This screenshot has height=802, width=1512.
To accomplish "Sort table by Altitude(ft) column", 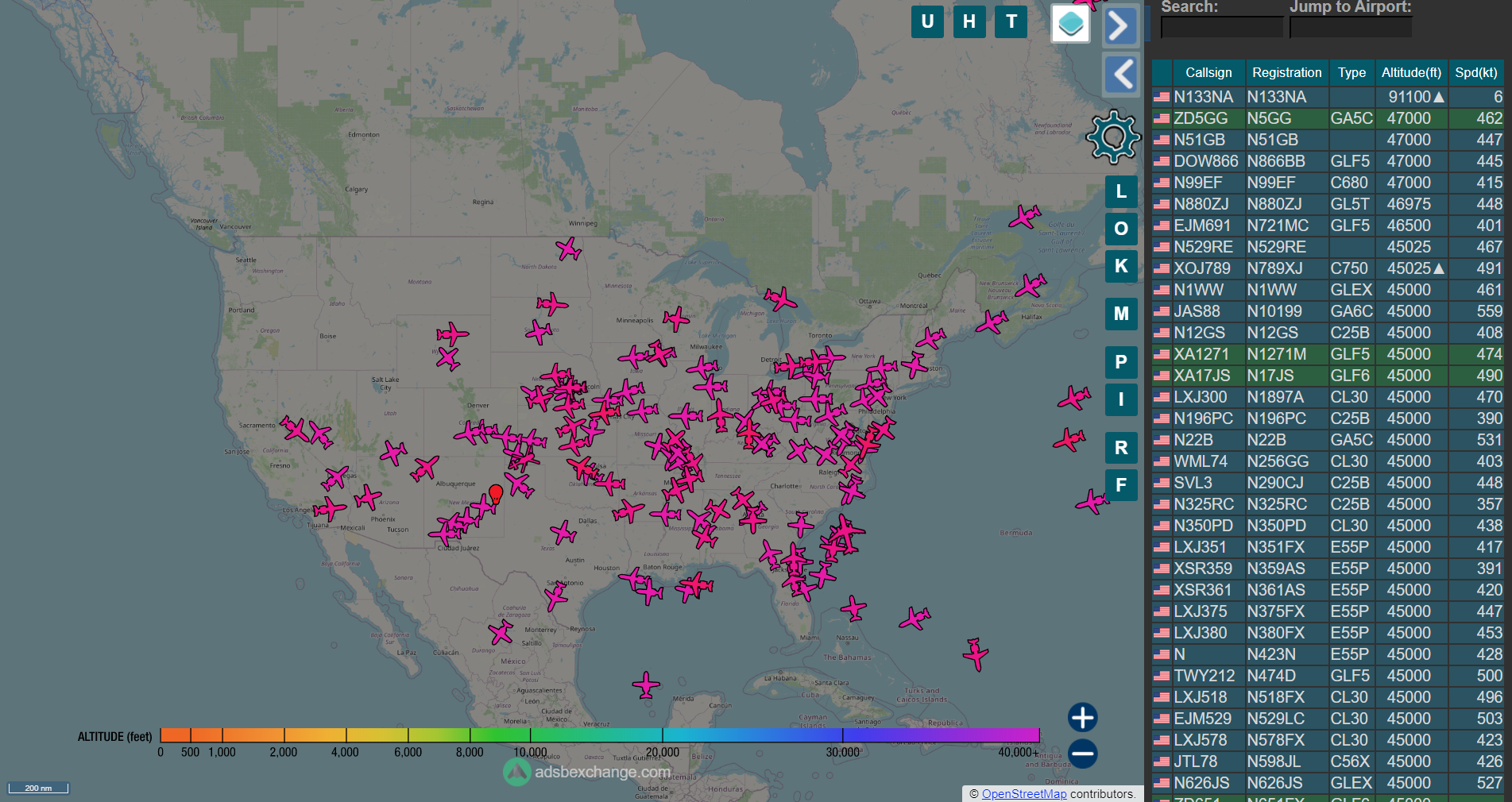I will [1411, 72].
